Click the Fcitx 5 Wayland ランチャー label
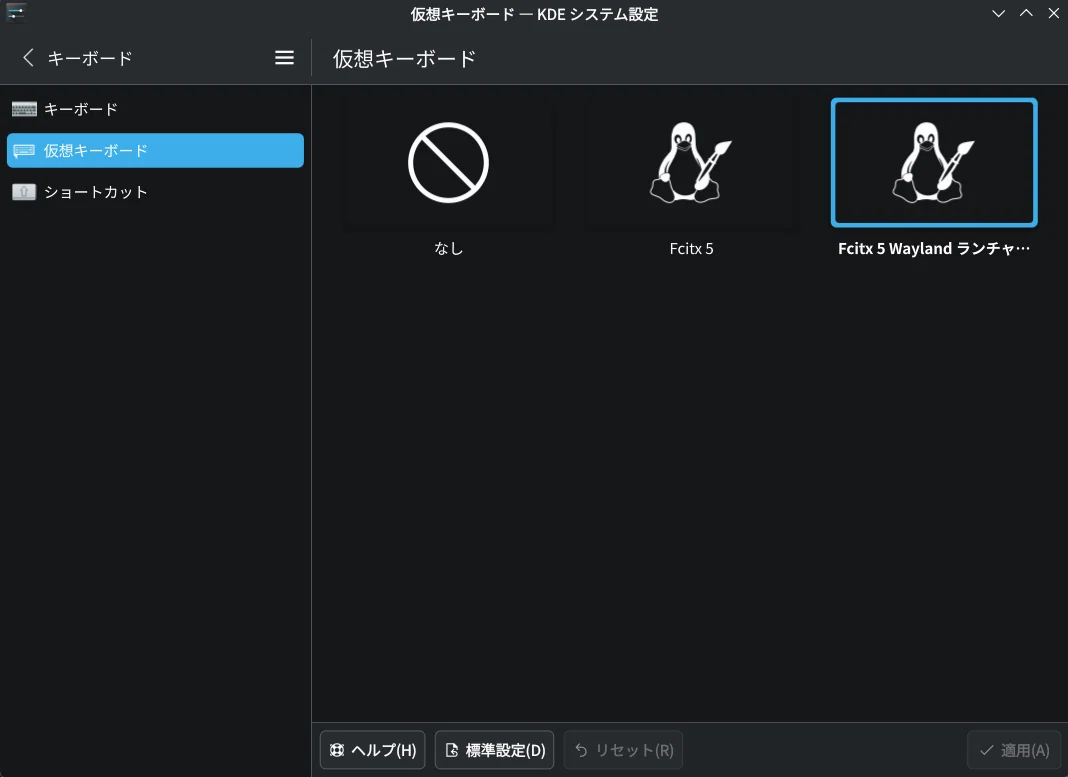The height and width of the screenshot is (777, 1068). point(934,249)
